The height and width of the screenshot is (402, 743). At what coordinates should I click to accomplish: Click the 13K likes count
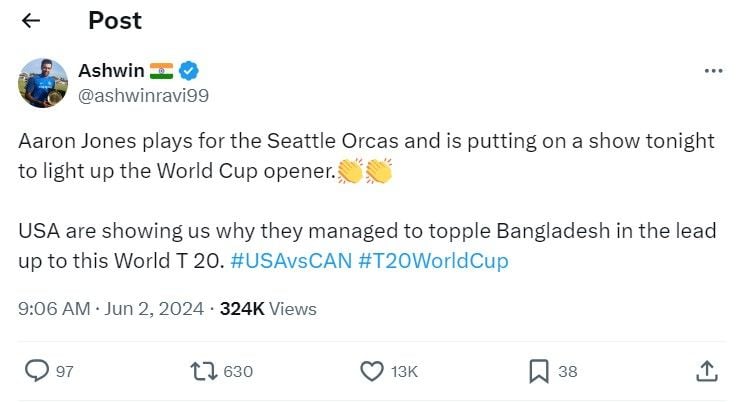tap(404, 371)
